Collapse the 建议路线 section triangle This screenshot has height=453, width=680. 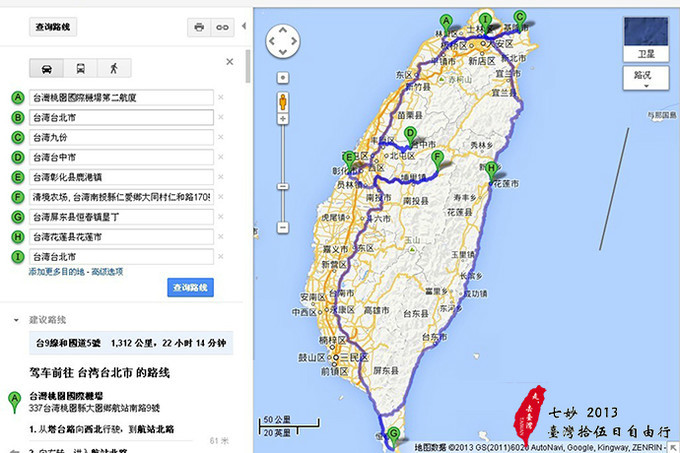coord(16,320)
